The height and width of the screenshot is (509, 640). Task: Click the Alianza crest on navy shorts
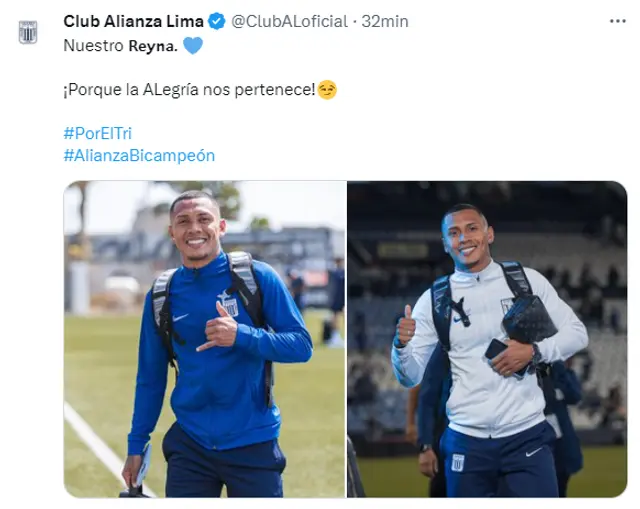click(x=458, y=462)
